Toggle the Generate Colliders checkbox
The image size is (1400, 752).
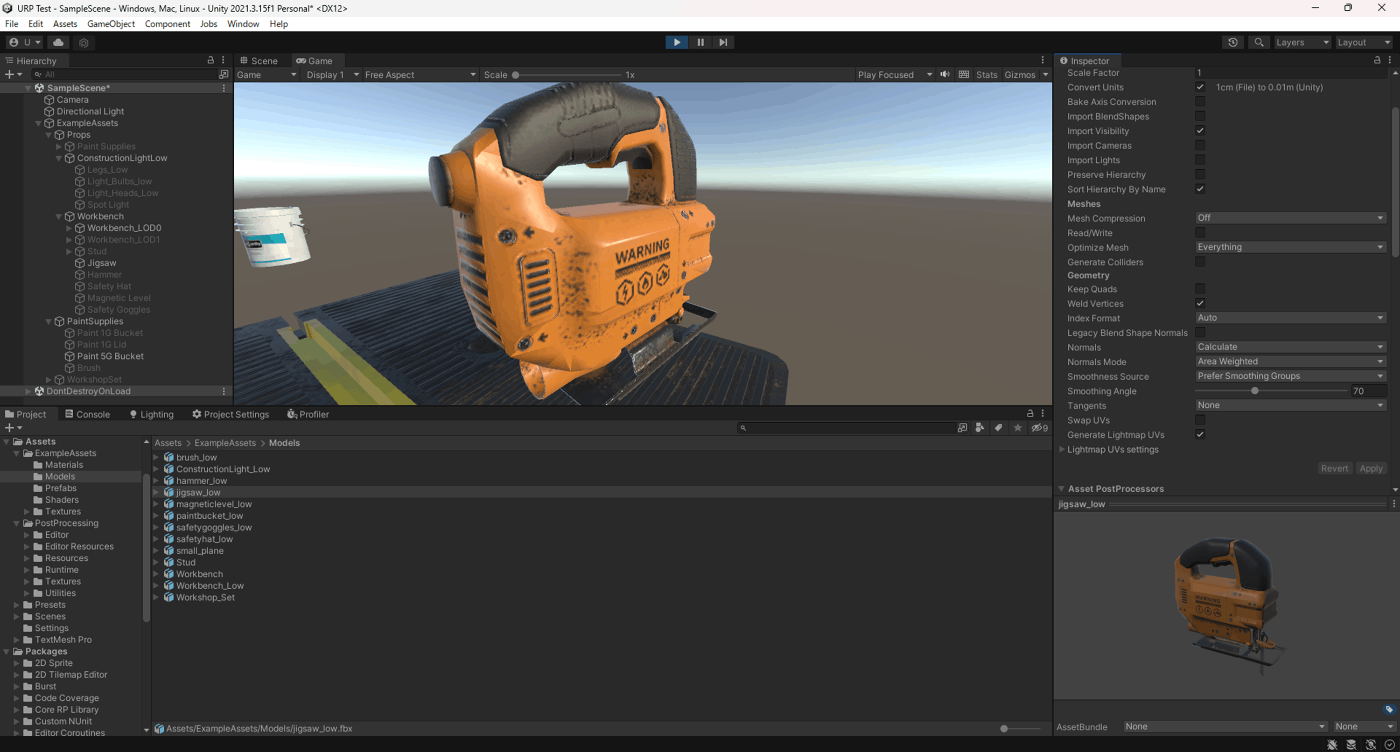click(x=1200, y=262)
